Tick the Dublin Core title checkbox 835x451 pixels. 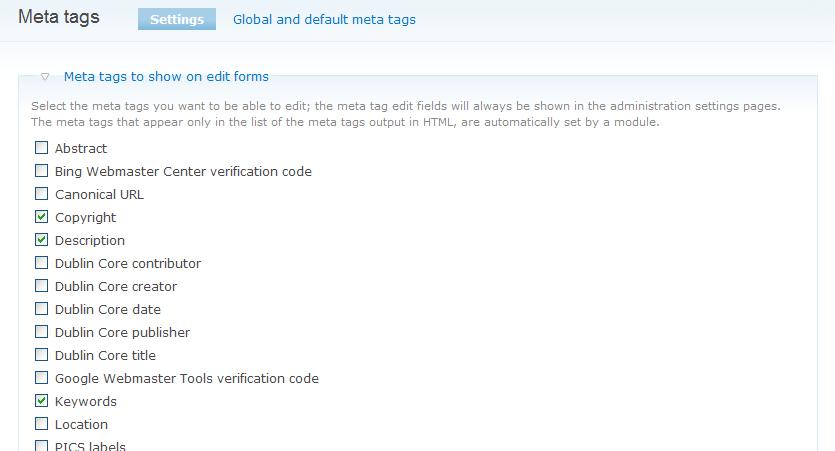click(42, 355)
